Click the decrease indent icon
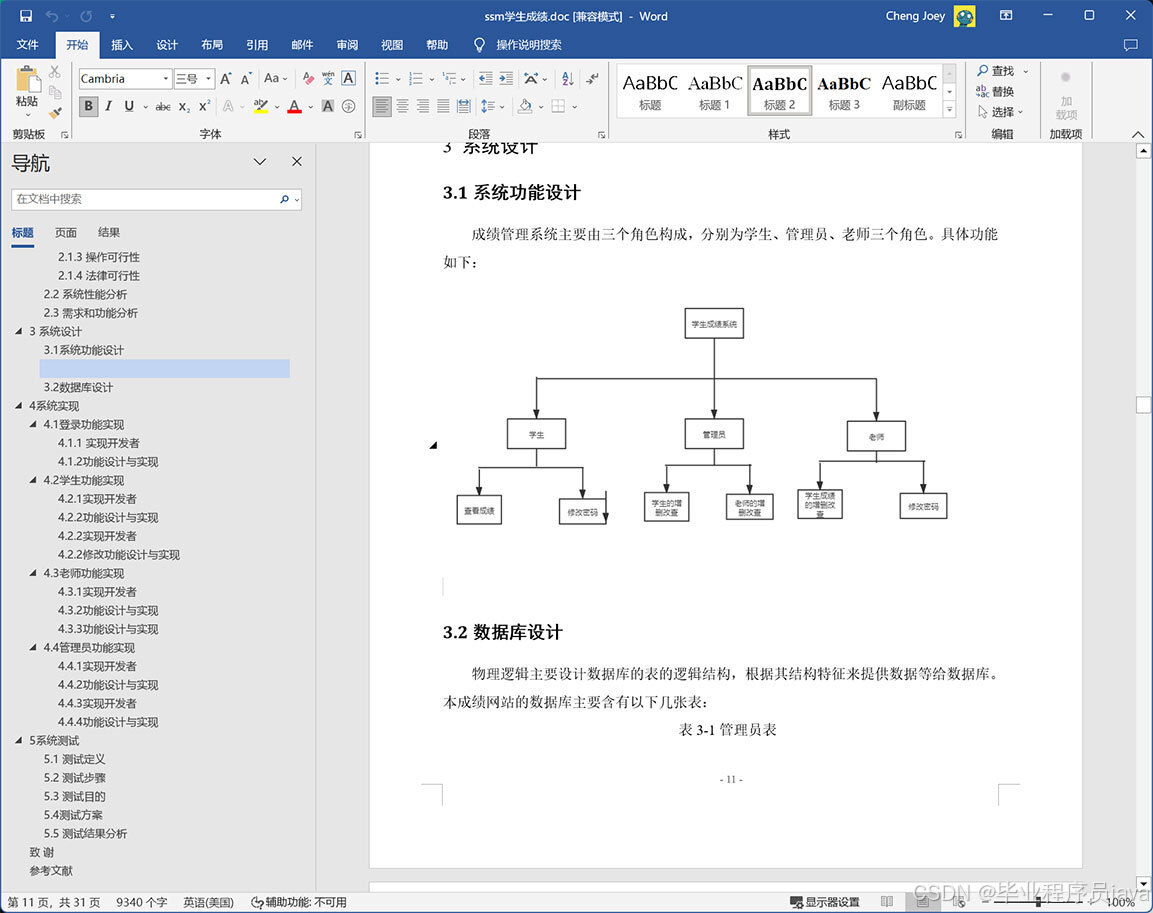Image resolution: width=1153 pixels, height=913 pixels. (x=485, y=79)
